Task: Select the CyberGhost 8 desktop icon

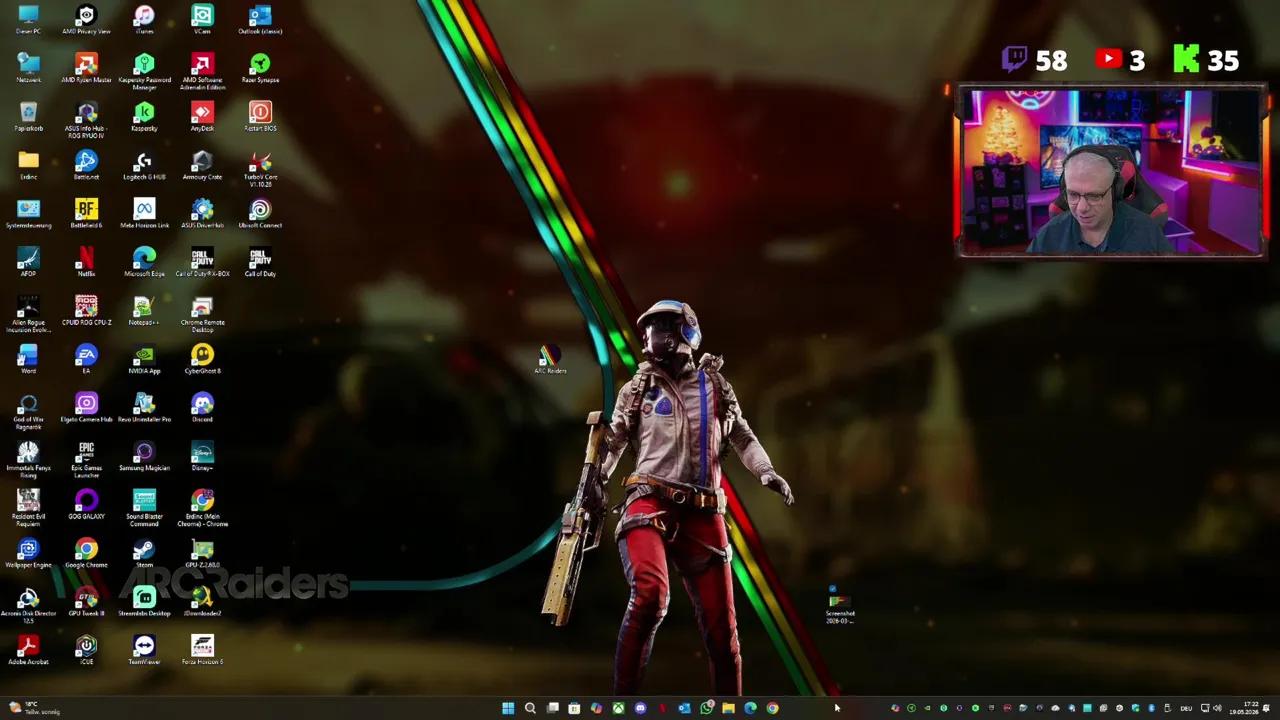Action: 202,359
